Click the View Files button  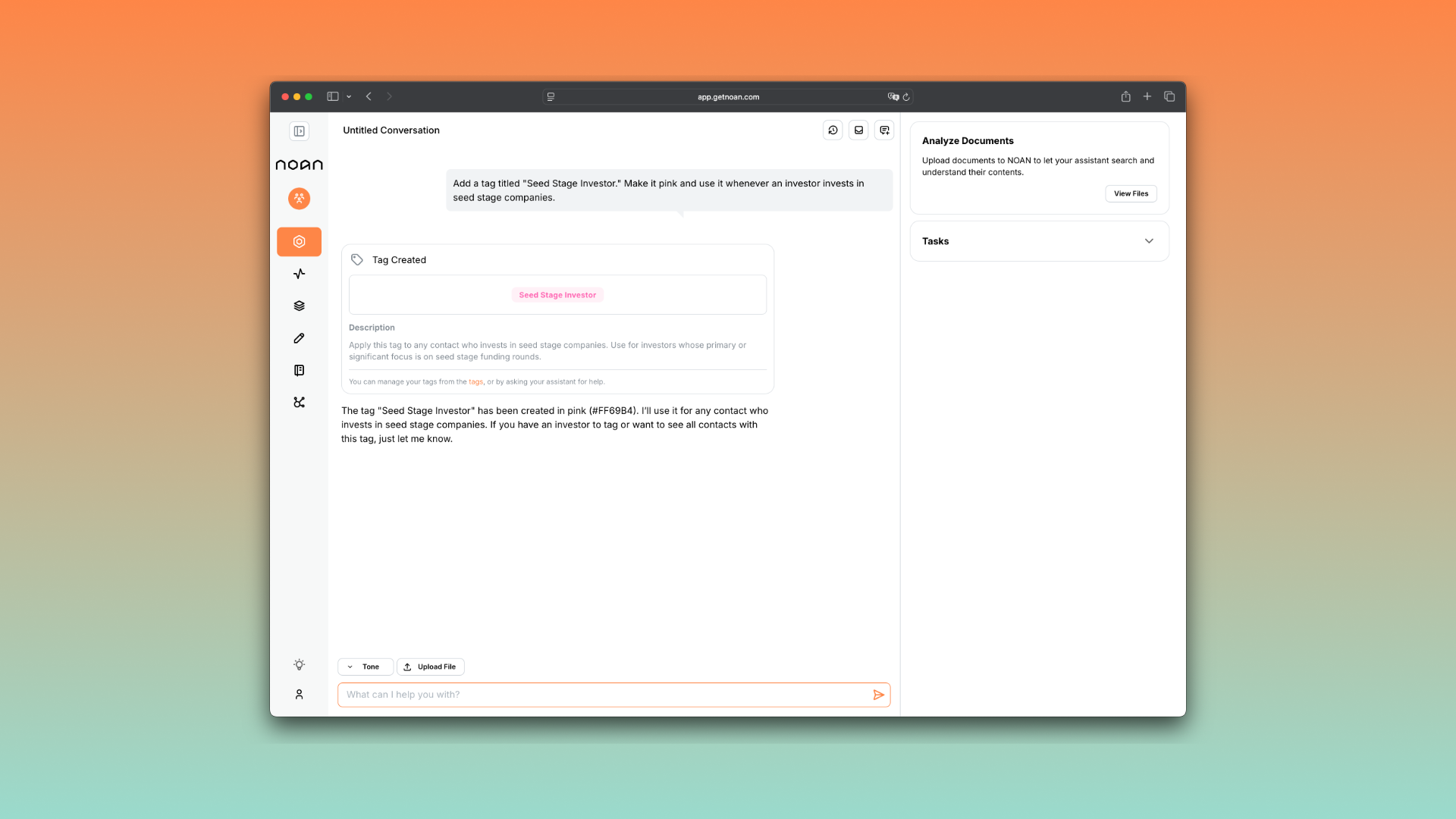pyautogui.click(x=1131, y=193)
